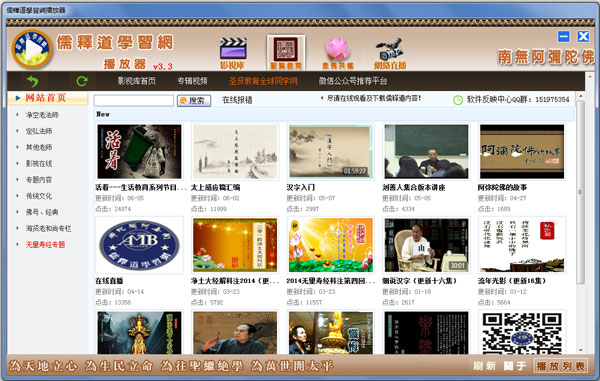Click the search text input field
Image resolution: width=600 pixels, height=381 pixels.
pos(134,101)
